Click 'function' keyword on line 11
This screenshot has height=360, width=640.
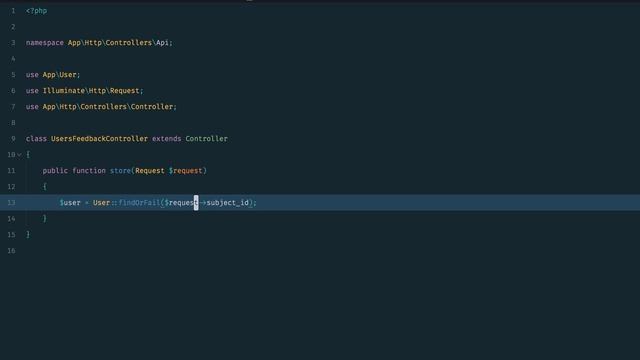(89, 171)
